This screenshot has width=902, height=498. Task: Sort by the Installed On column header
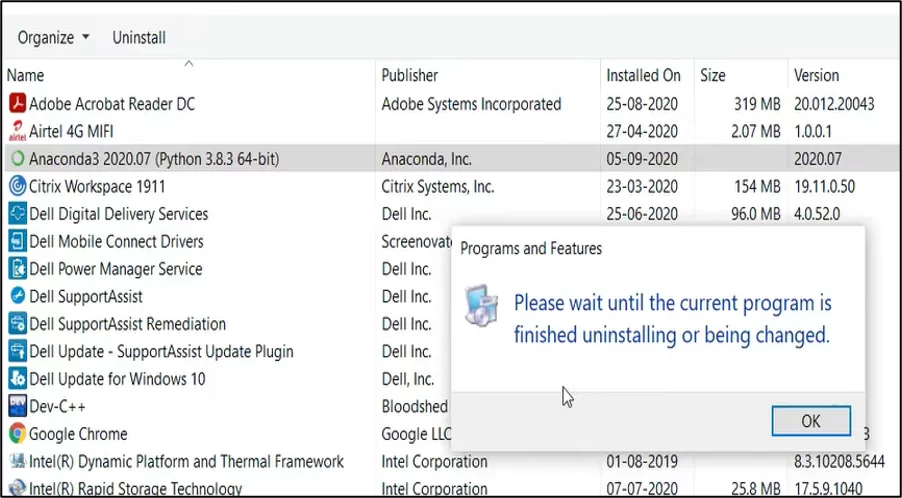pos(643,75)
